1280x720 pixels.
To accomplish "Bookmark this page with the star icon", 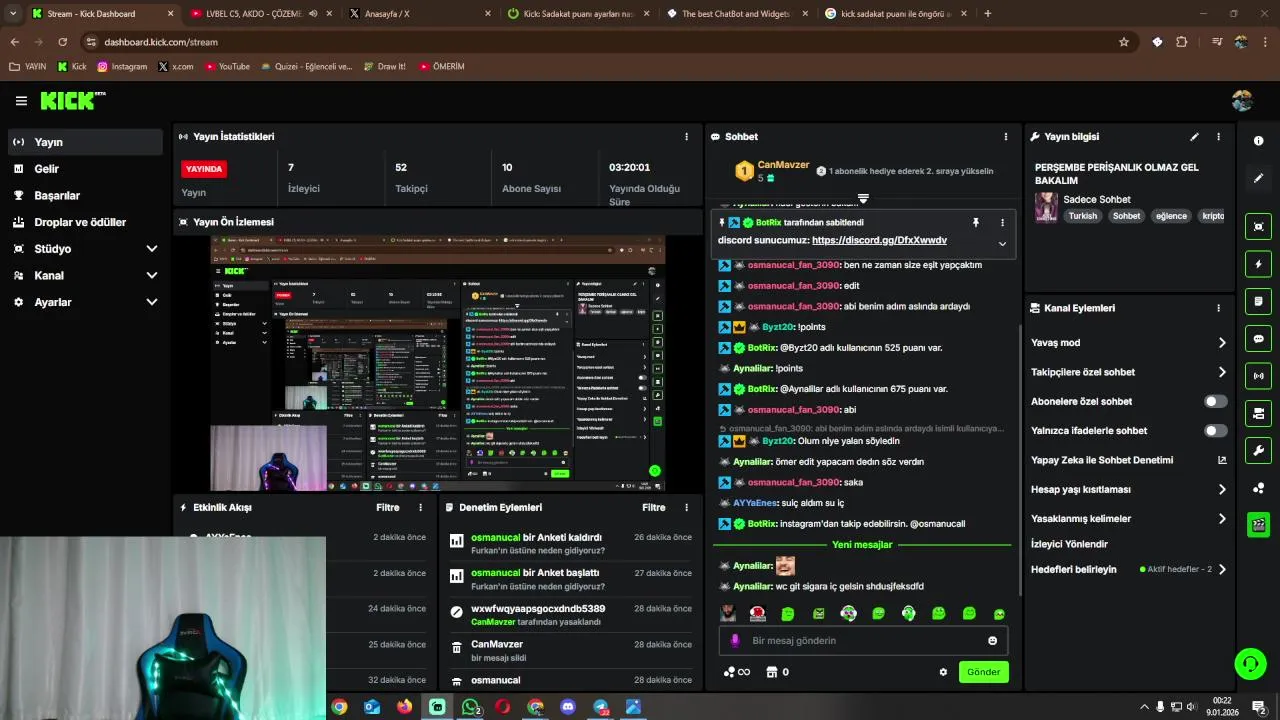I will 1124,42.
